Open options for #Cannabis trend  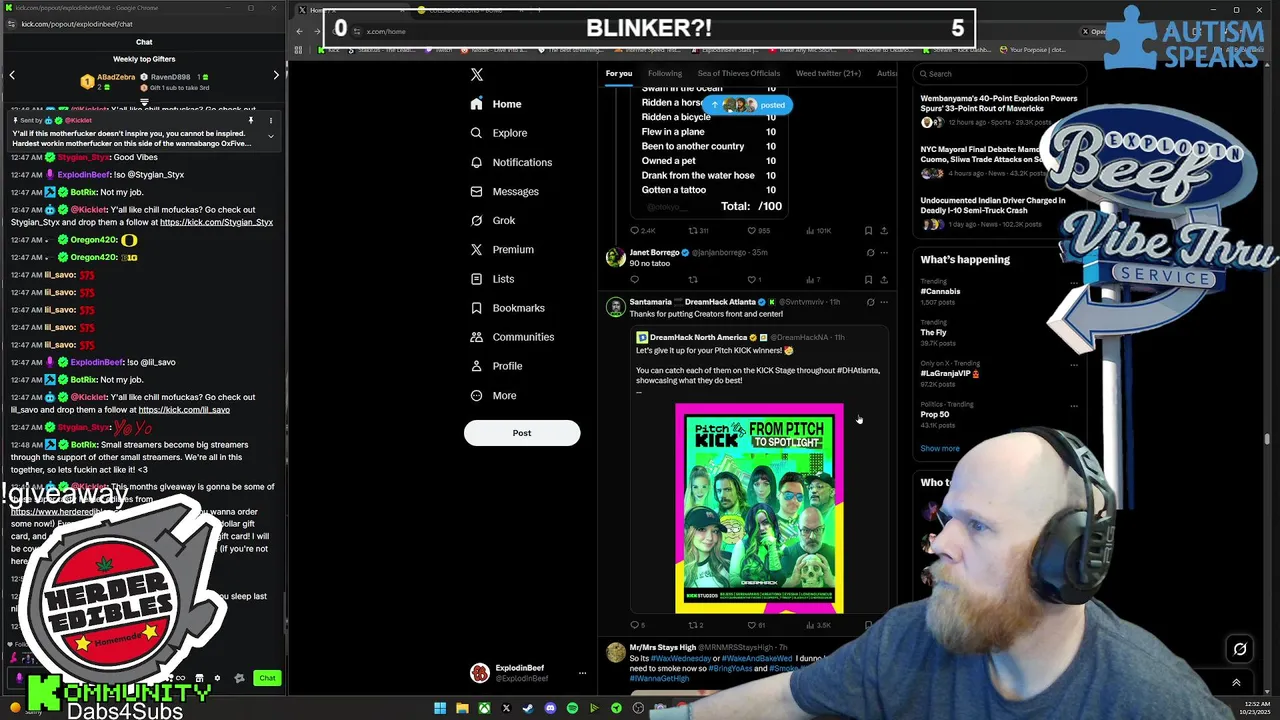pos(1074,283)
